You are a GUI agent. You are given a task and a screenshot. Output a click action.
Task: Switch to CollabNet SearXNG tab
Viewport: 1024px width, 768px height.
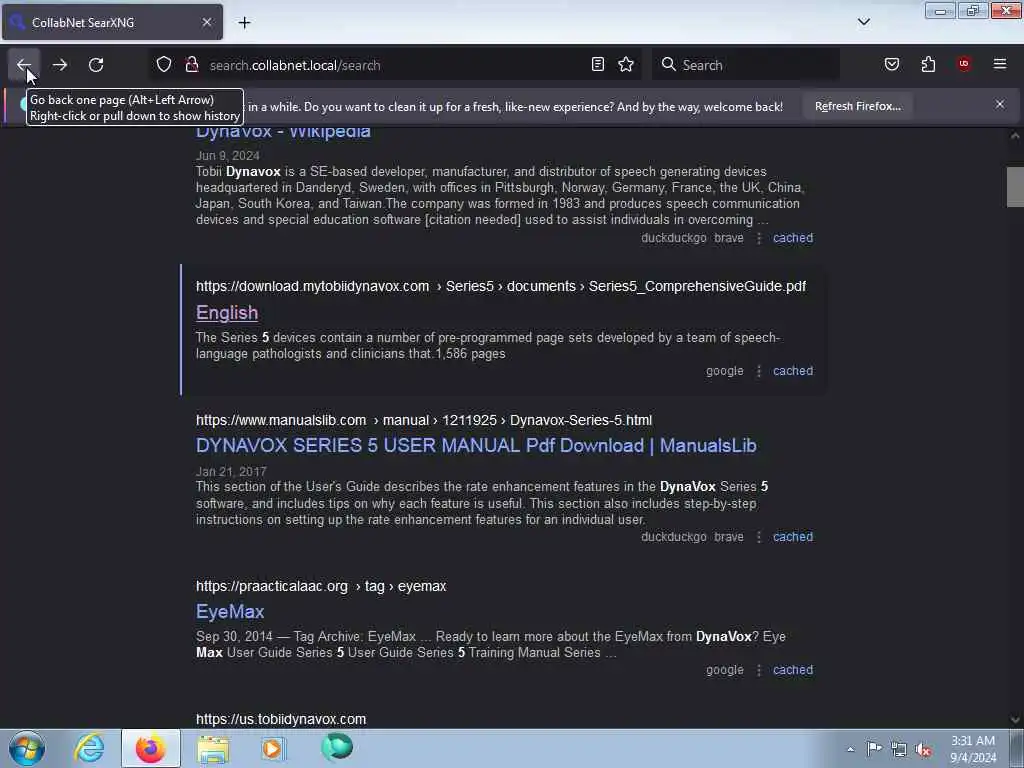click(x=112, y=22)
